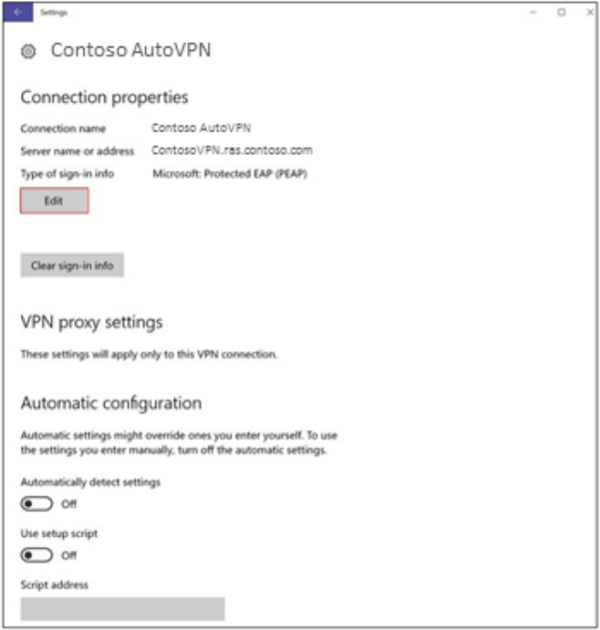This screenshot has width=600, height=630.
Task: Click the ContosoVPN.res.contoso.com server address
Action: [232, 151]
